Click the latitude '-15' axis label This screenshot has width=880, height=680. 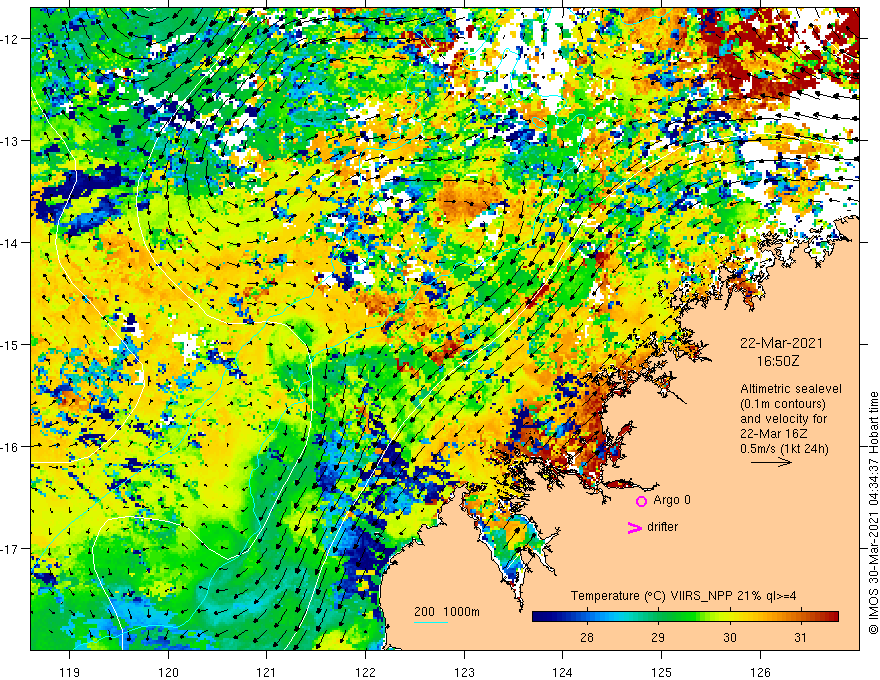pyautogui.click(x=11, y=344)
